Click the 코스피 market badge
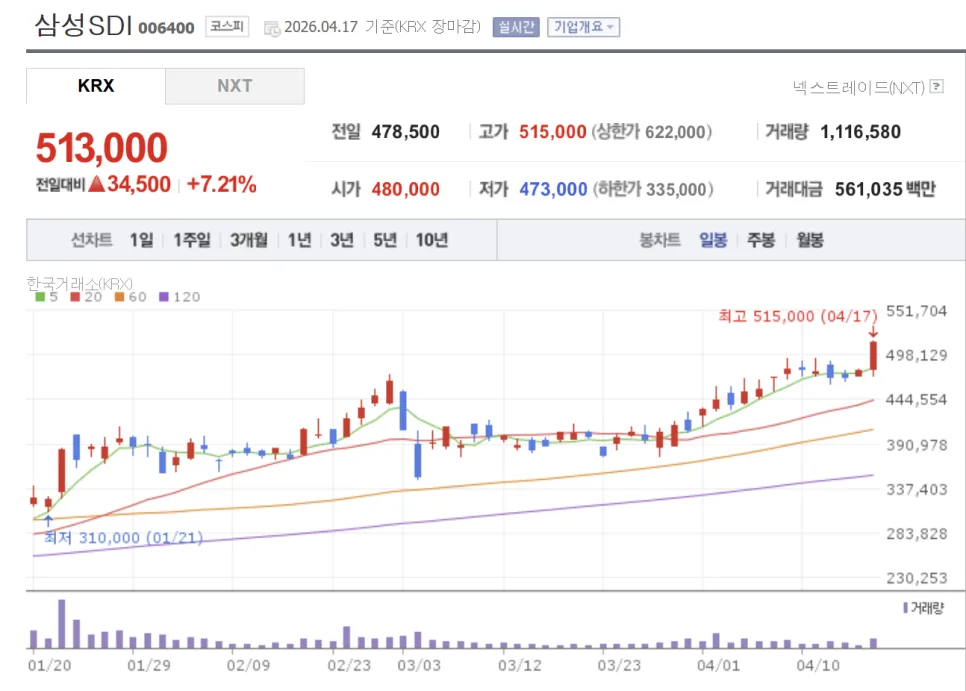 coord(227,26)
